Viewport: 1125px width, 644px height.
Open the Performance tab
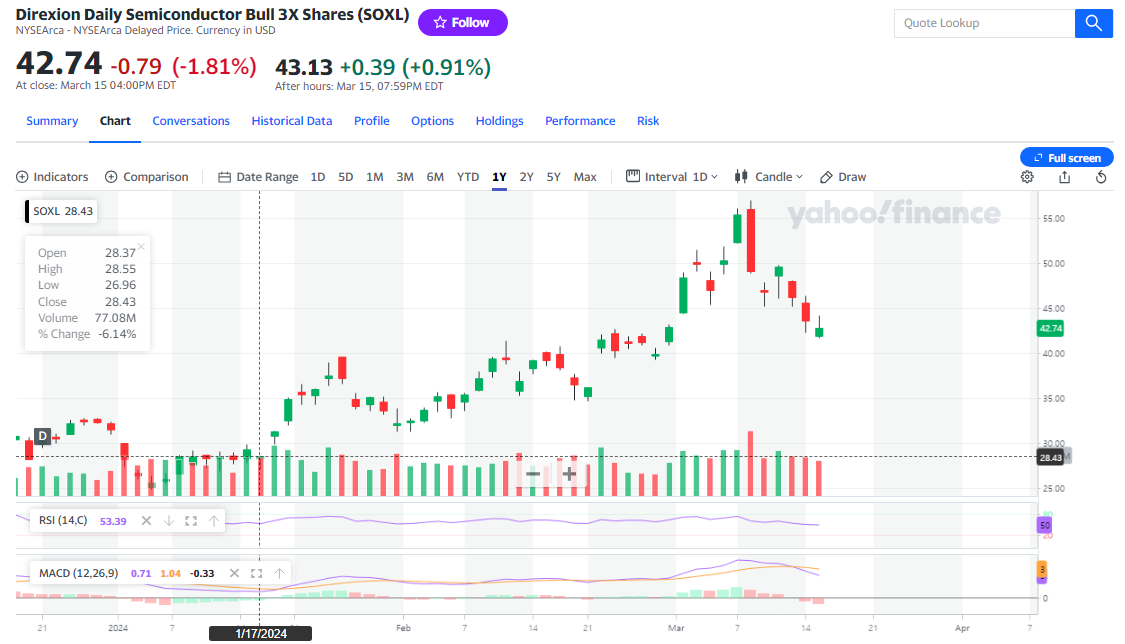click(x=580, y=121)
